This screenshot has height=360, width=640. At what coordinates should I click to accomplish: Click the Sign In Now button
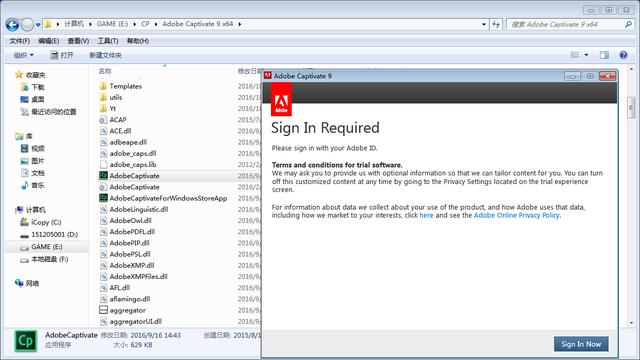(581, 344)
